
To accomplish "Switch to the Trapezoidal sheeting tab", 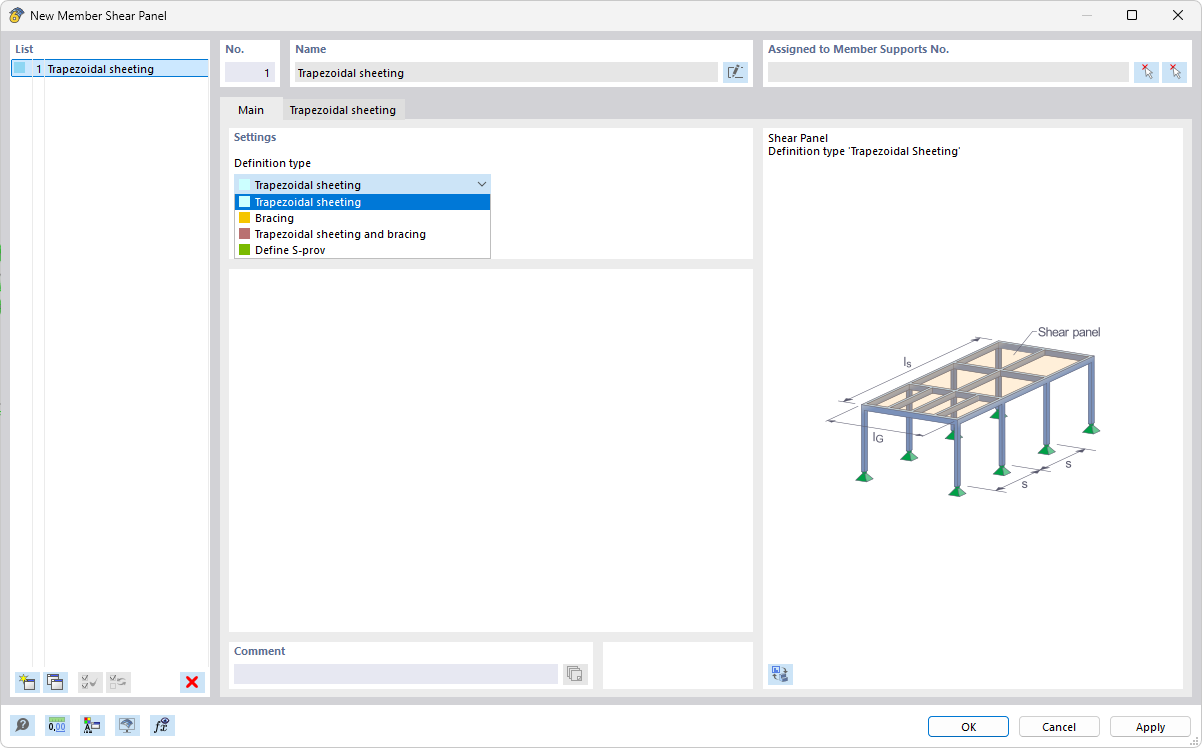I will [x=342, y=110].
